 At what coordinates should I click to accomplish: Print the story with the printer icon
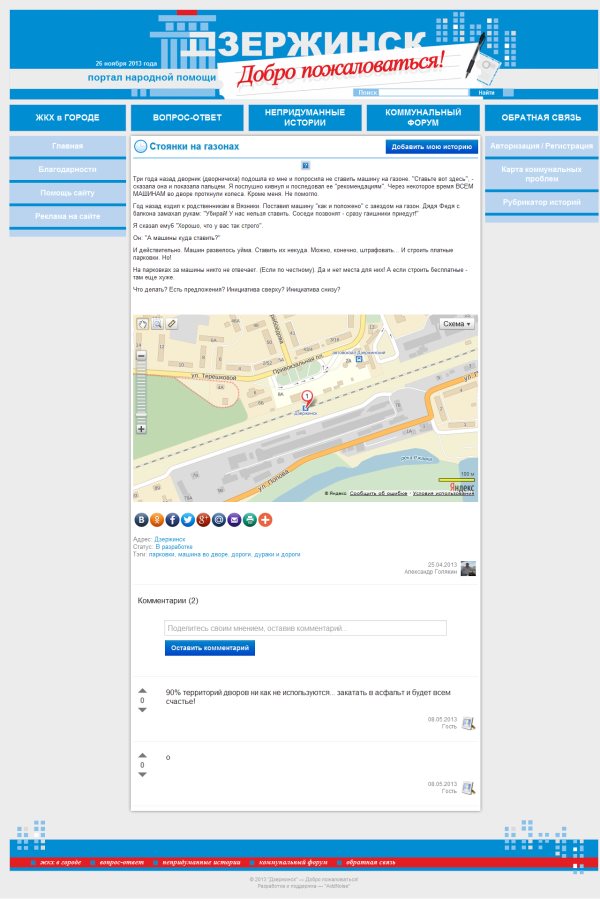click(250, 520)
